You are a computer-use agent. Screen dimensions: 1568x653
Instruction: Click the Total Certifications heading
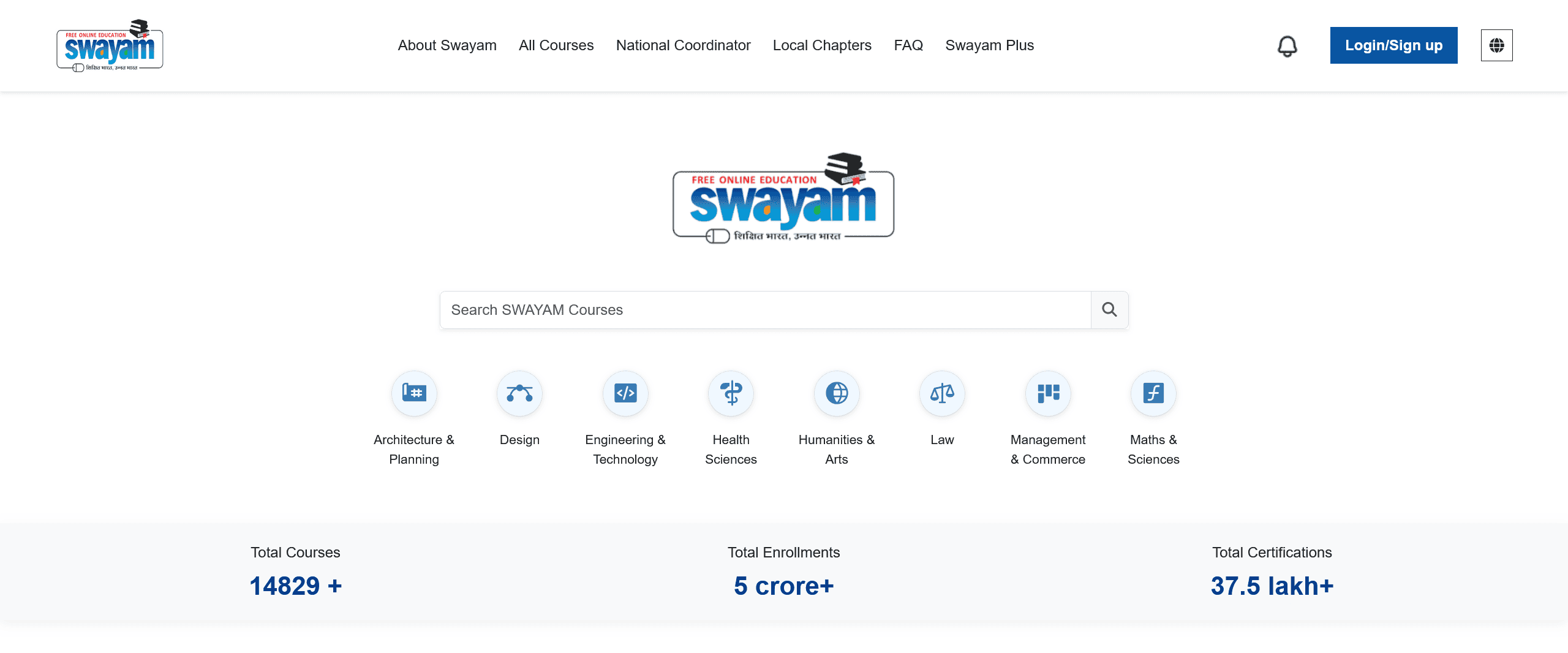(x=1272, y=553)
